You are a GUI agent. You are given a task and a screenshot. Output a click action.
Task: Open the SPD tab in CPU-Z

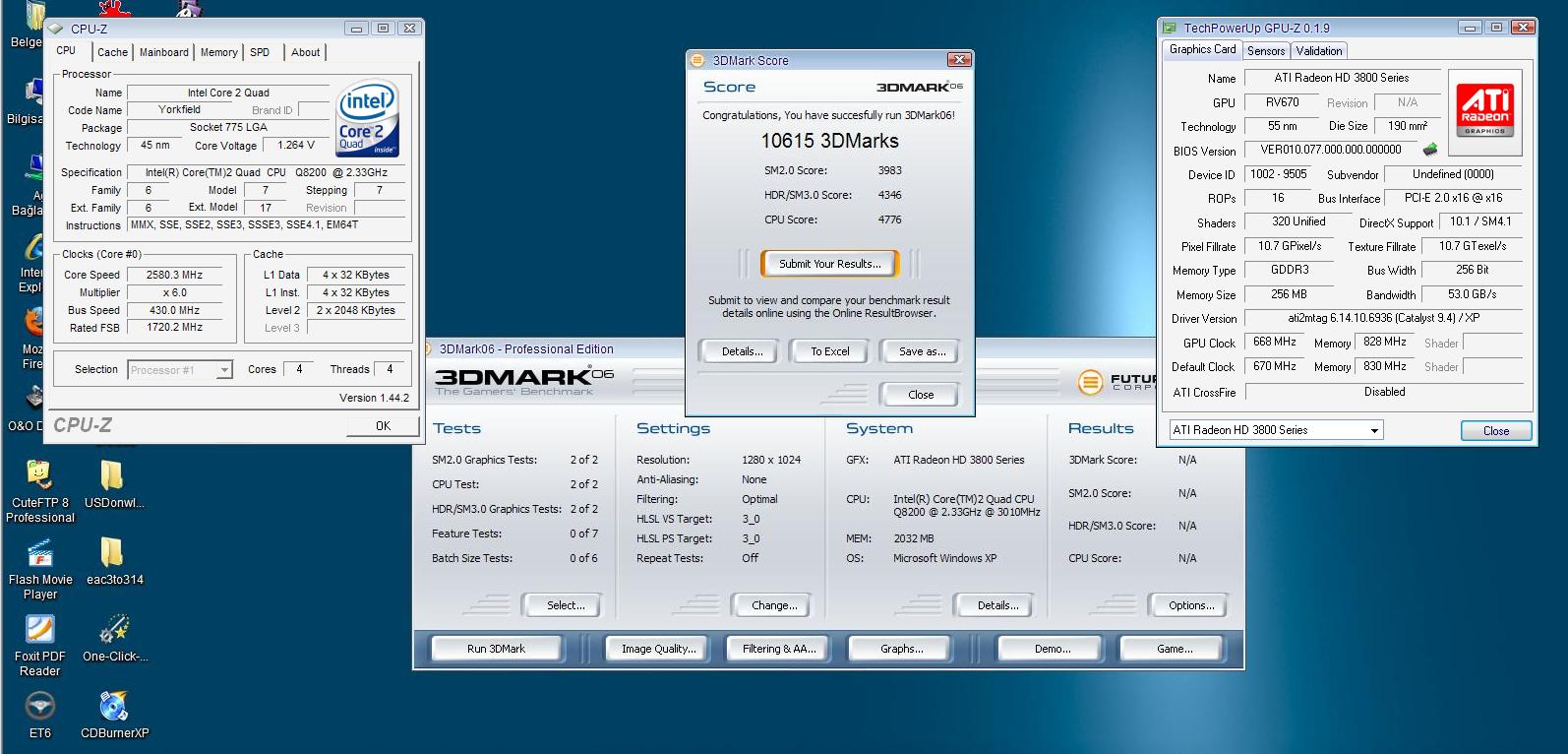(x=260, y=52)
